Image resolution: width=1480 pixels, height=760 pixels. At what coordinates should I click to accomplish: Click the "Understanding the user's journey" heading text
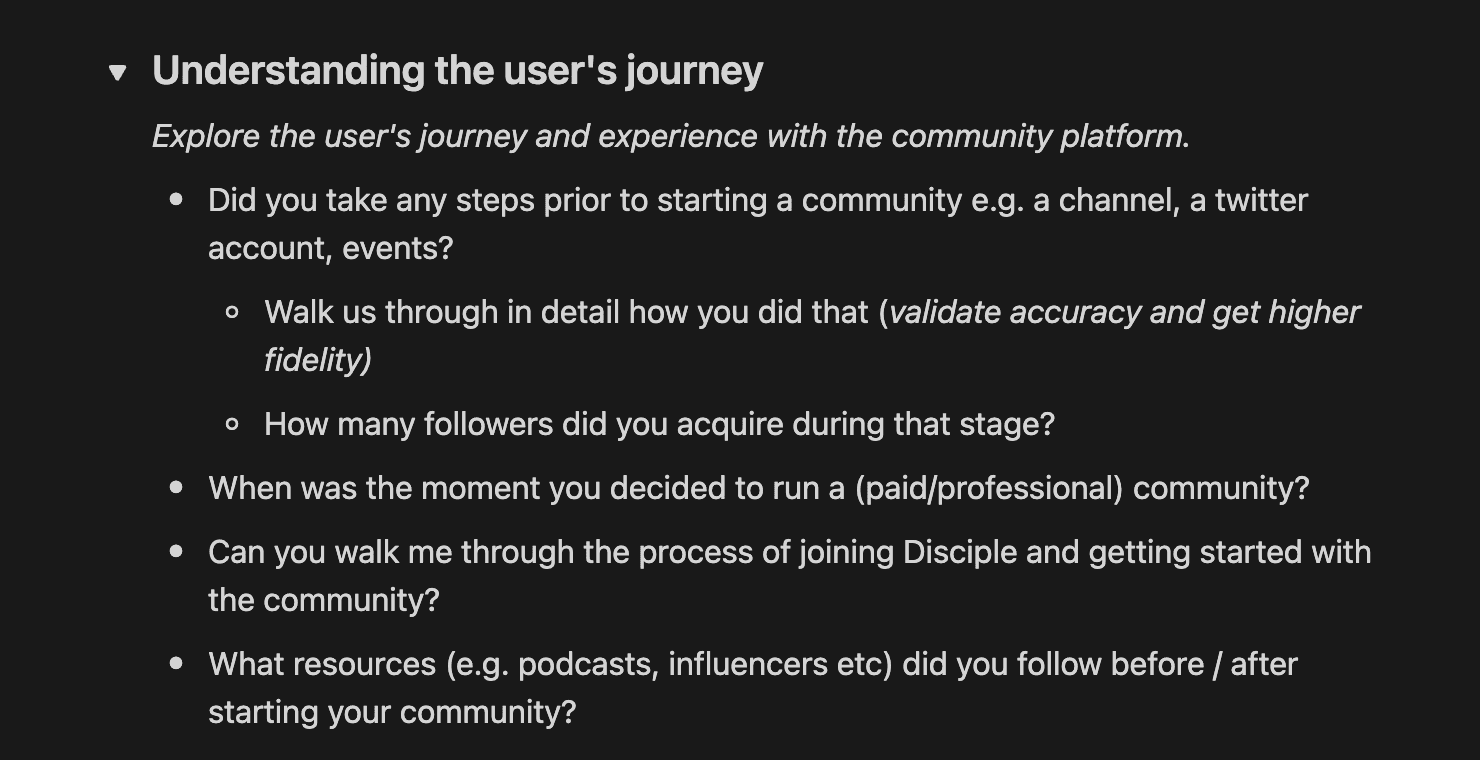[457, 71]
